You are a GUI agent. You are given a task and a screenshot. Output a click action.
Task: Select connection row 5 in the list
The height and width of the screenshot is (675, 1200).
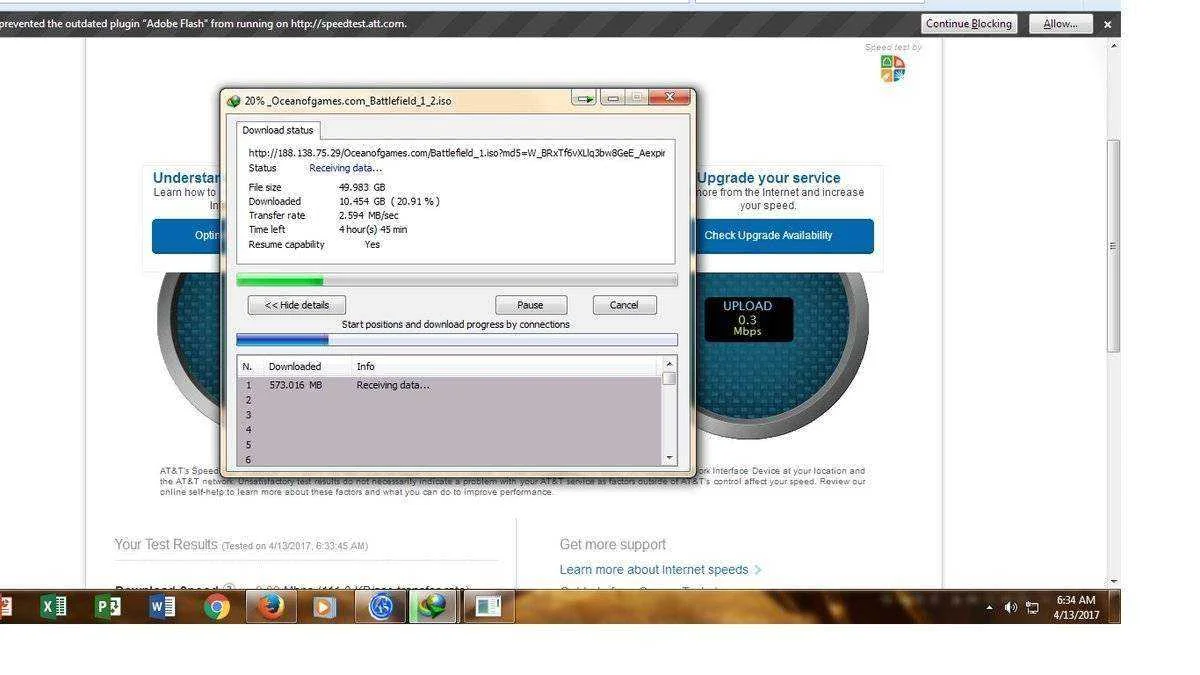coord(449,445)
